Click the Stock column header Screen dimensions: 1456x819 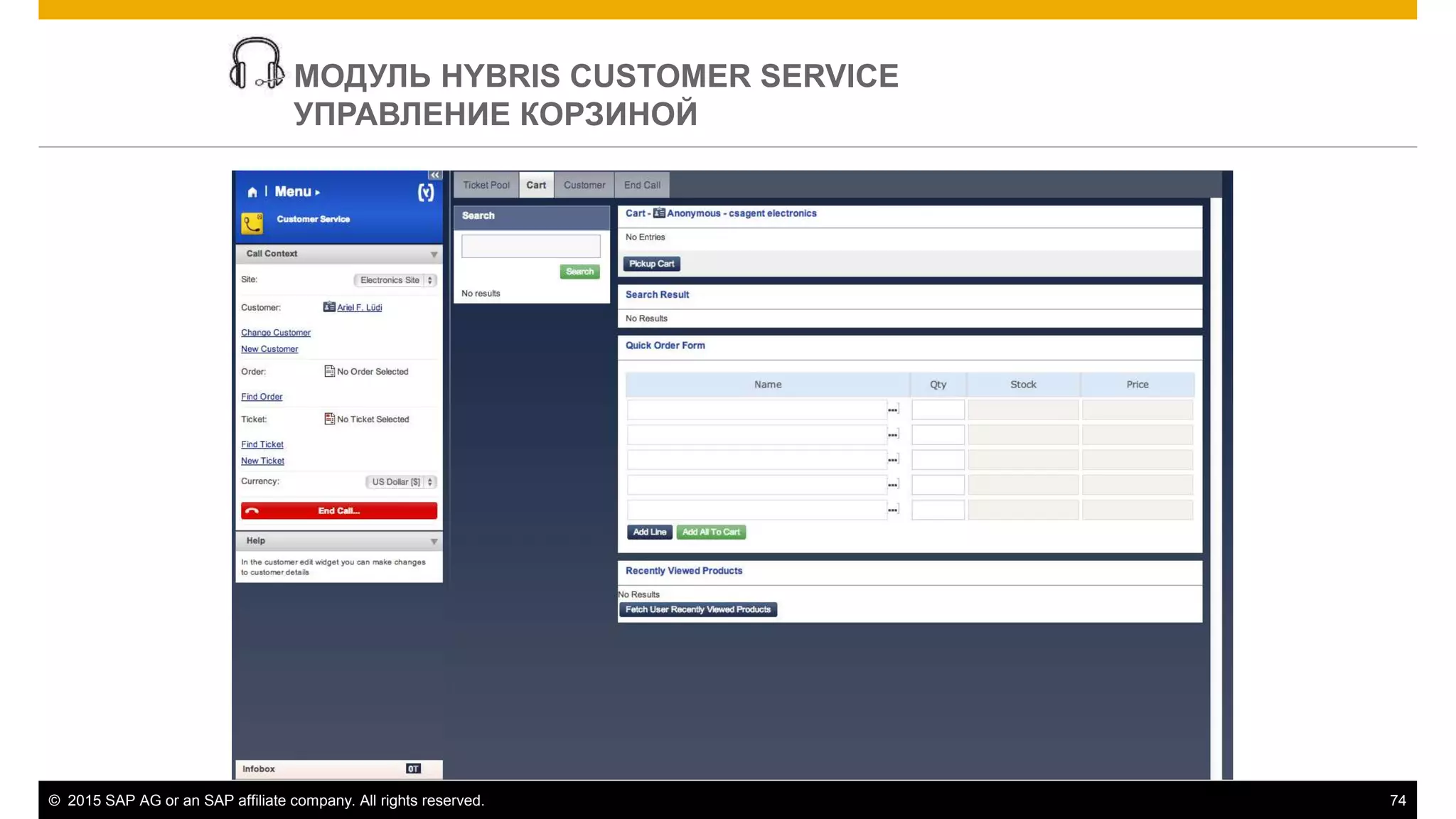(x=1024, y=385)
